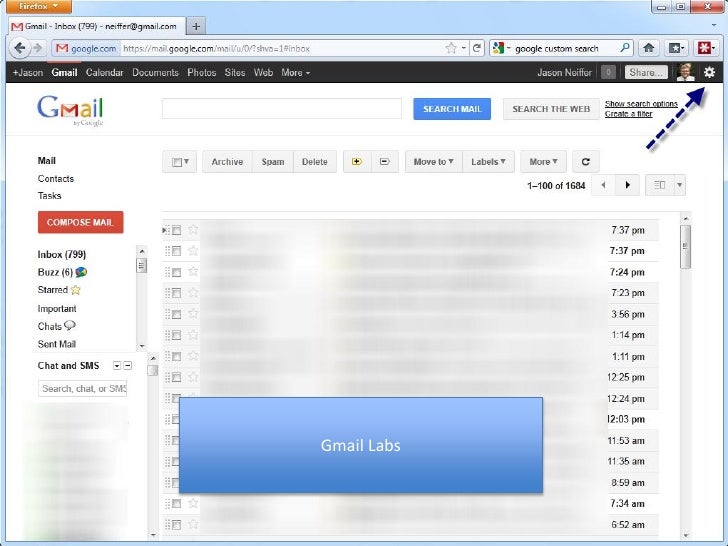Open Chat and SMS options arrow

117,366
